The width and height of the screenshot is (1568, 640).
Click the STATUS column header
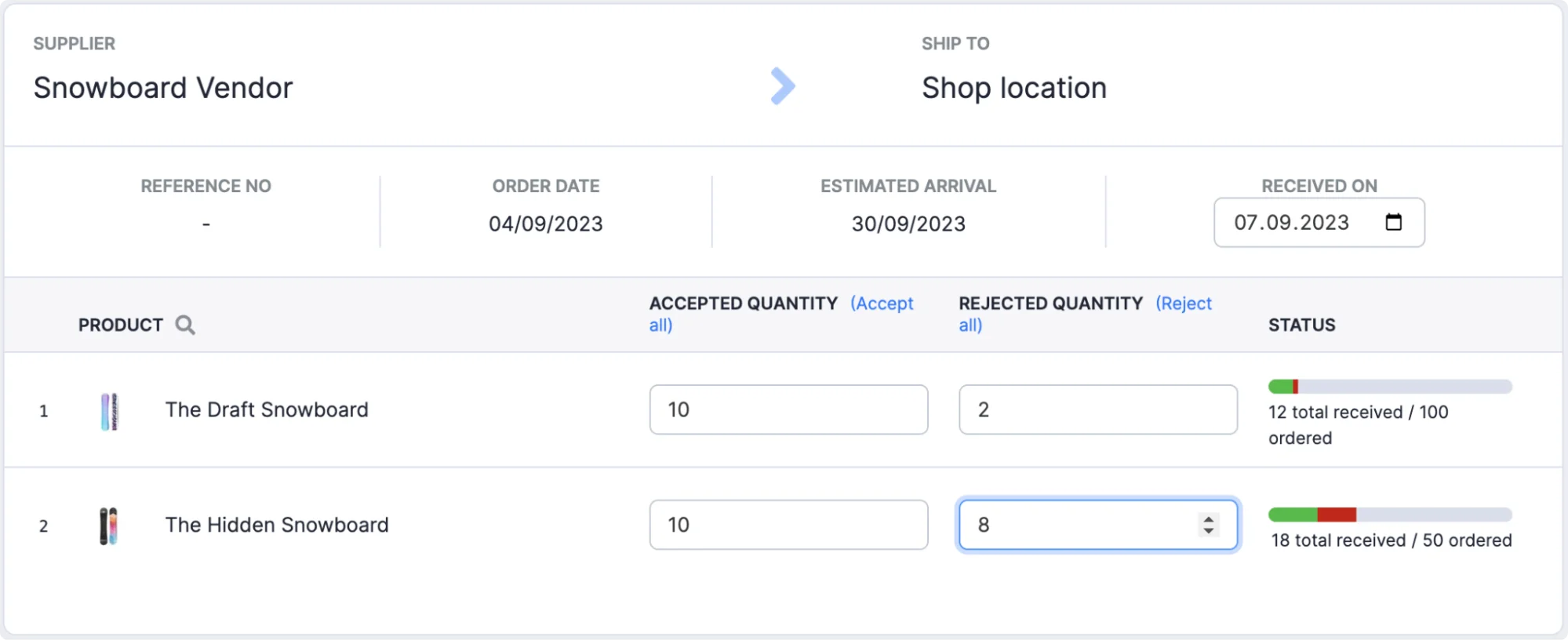tap(1302, 325)
